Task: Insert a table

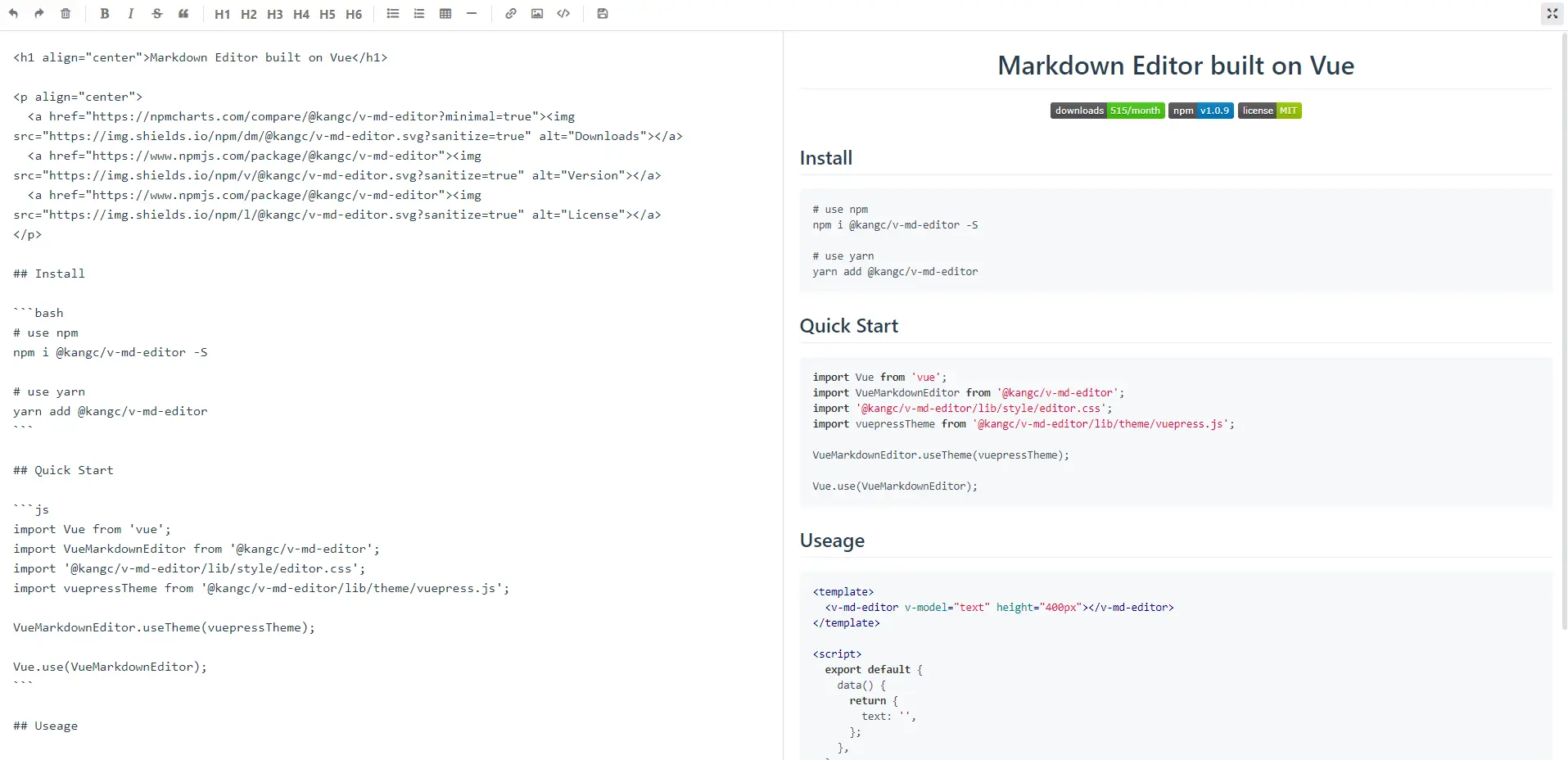Action: click(x=445, y=14)
